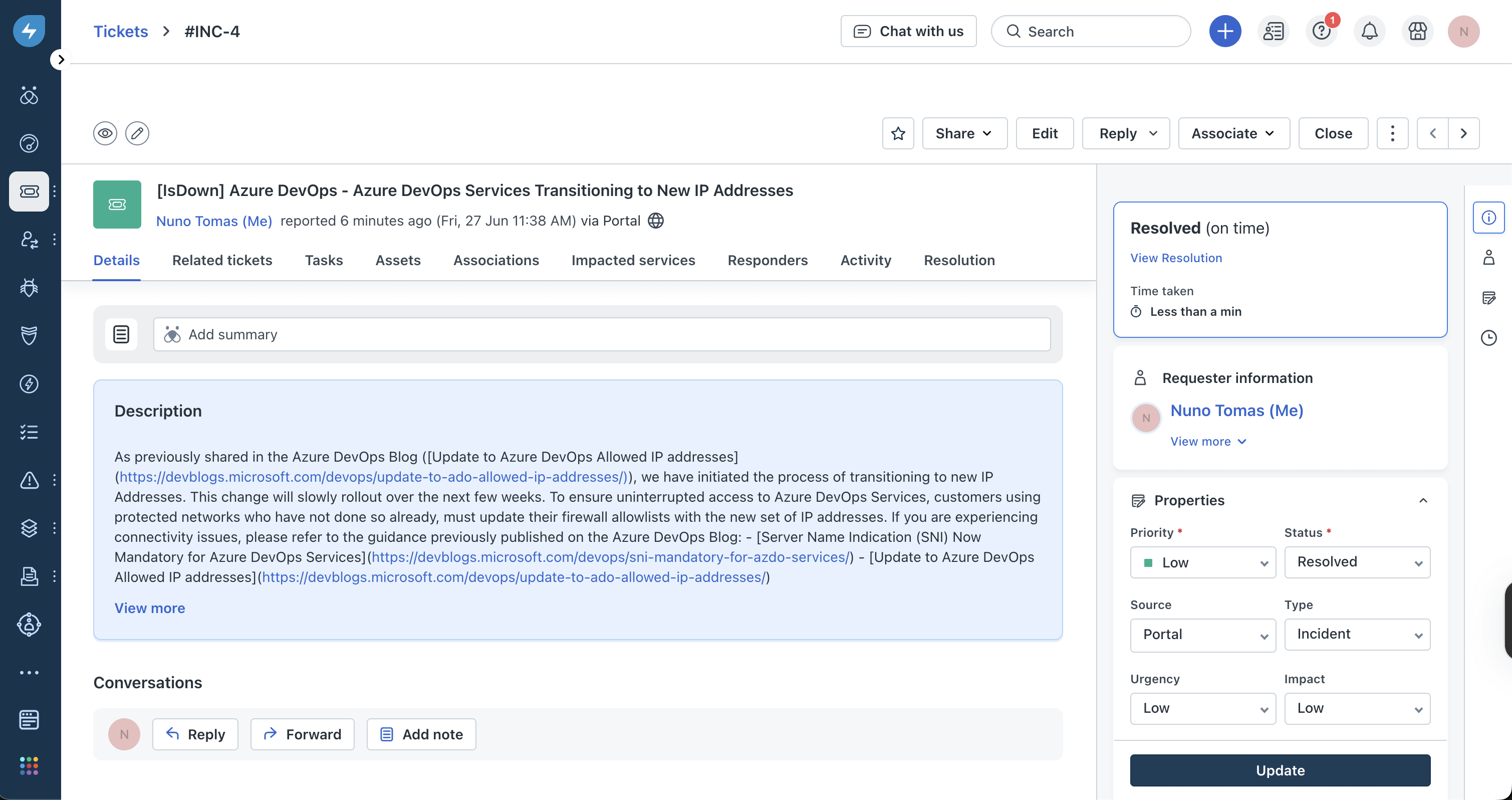Star this ticket as favorite
The height and width of the screenshot is (800, 1512).
[898, 133]
